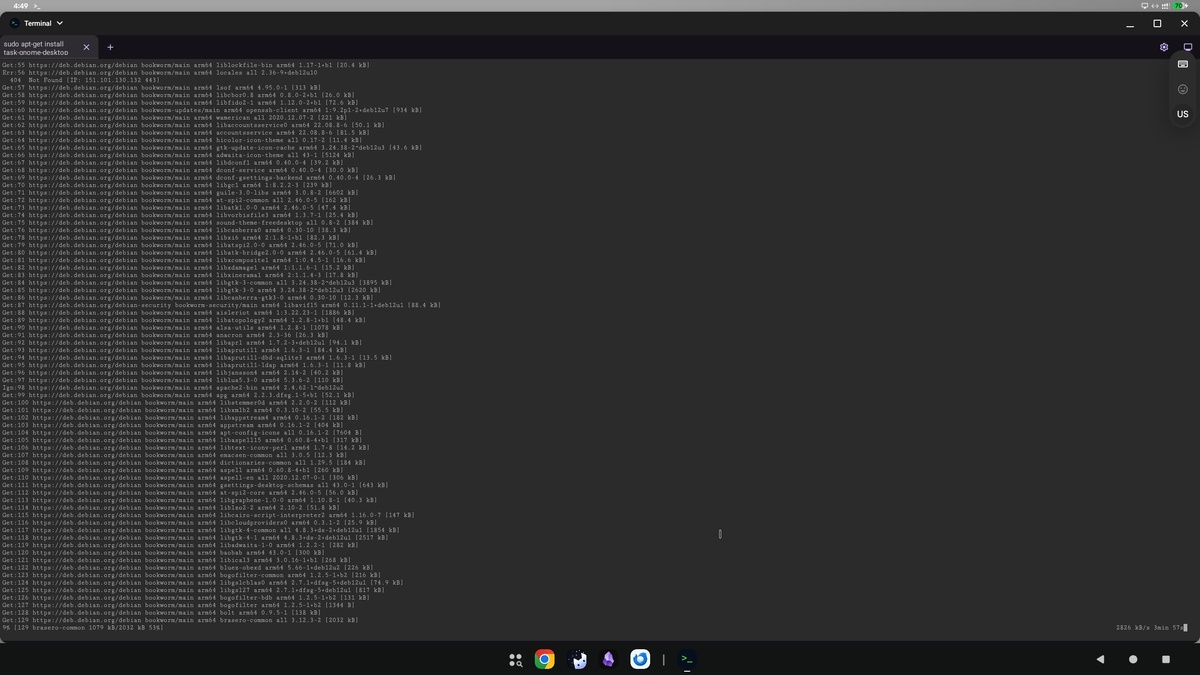This screenshot has height=675, width=1200.
Task: Close the 'sudo apt-get install' terminal tab
Action: tap(86, 47)
